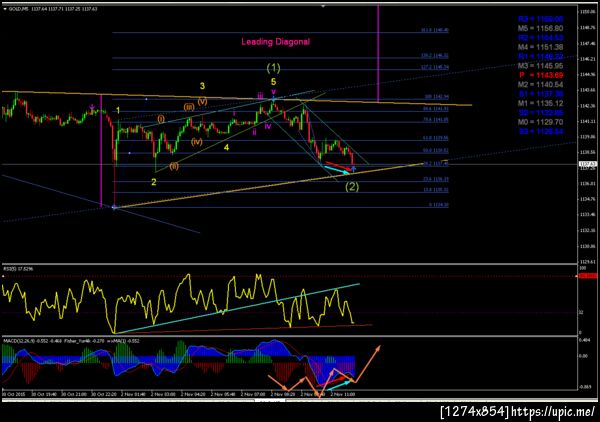This screenshot has height=422, width=600.
Task: Click the small triangle beside GOLD,M5
Action: tap(5, 9)
